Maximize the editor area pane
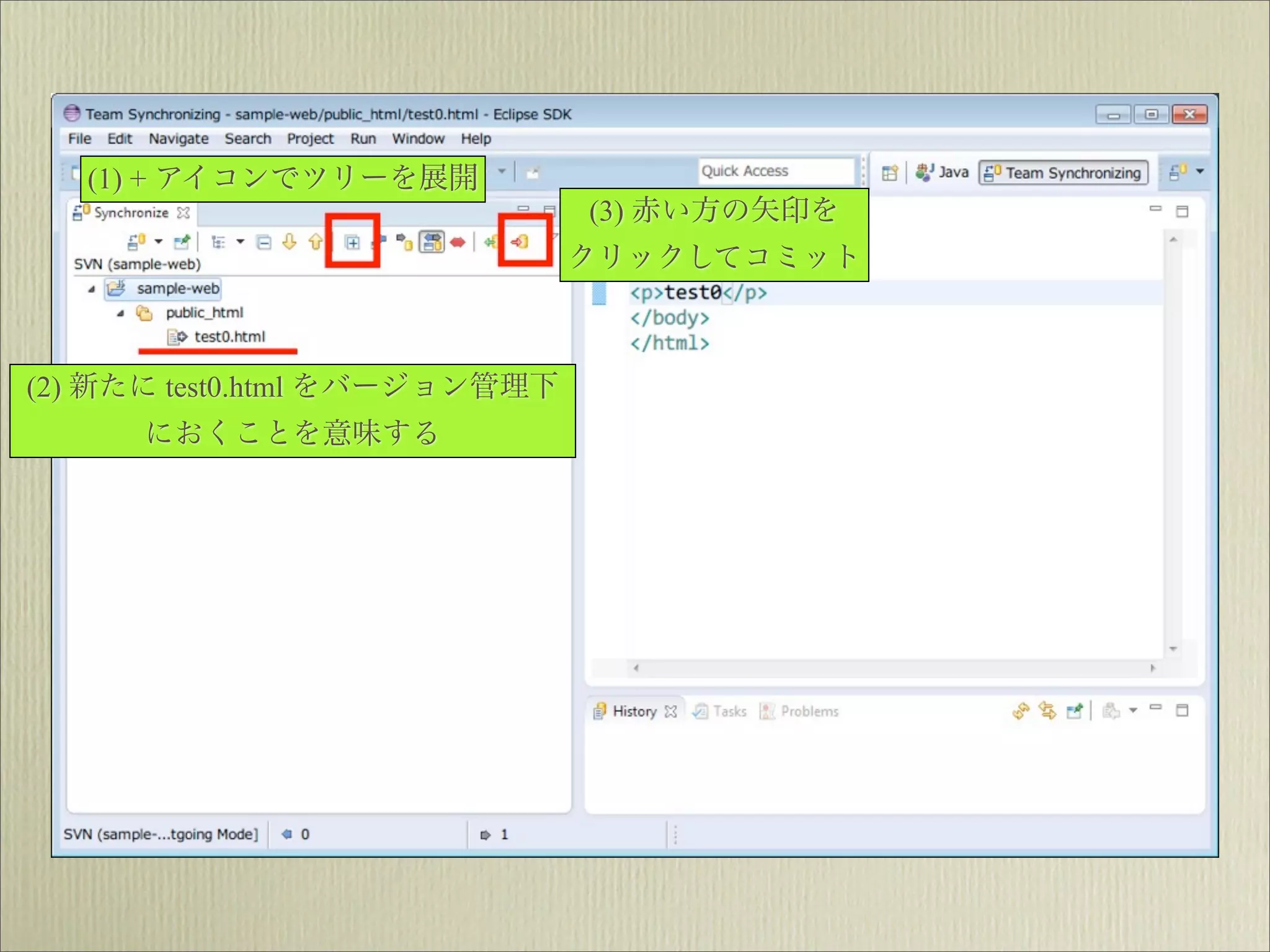Image resolution: width=1270 pixels, height=952 pixels. click(1183, 211)
